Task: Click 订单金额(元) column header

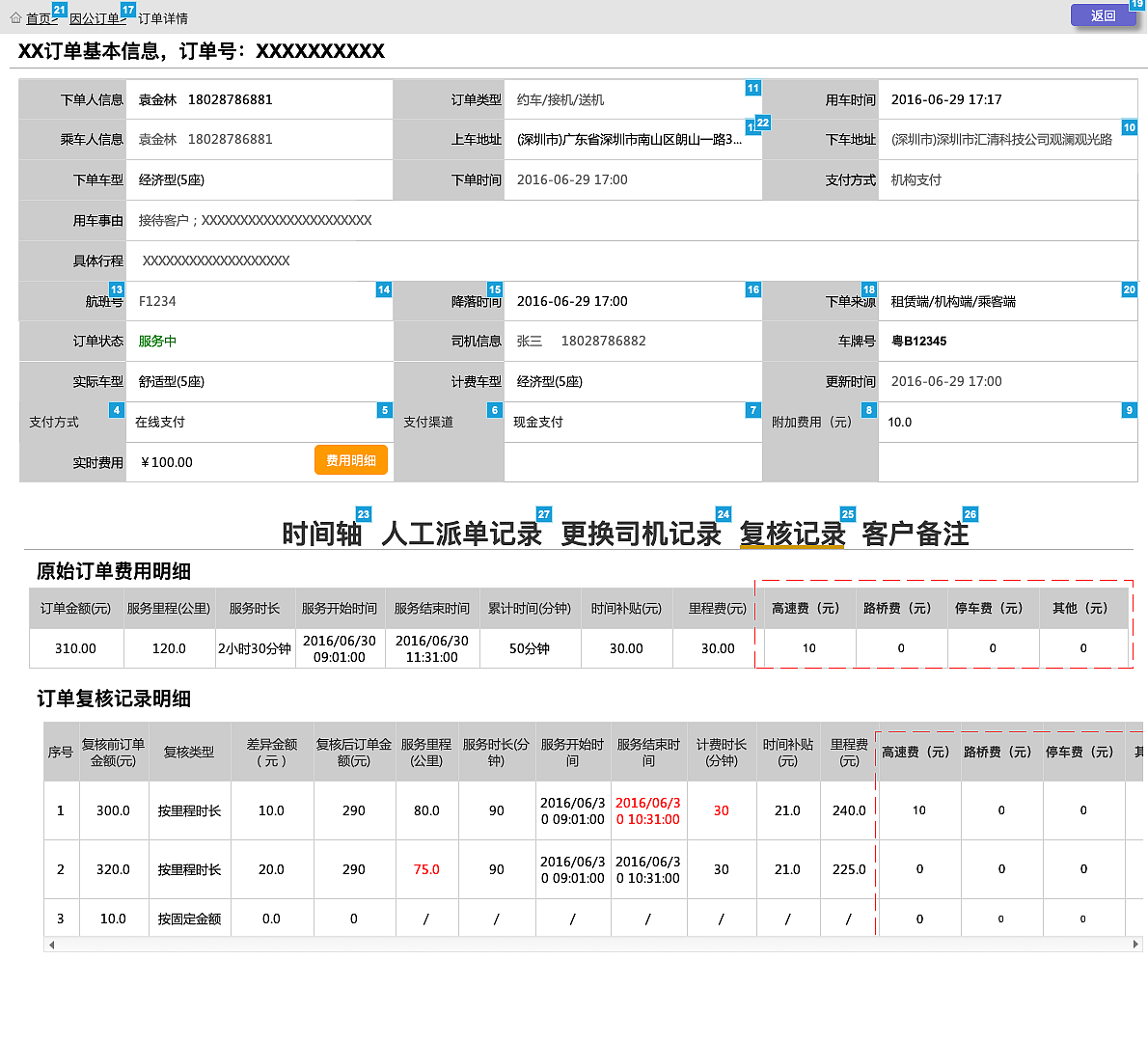Action: point(75,609)
